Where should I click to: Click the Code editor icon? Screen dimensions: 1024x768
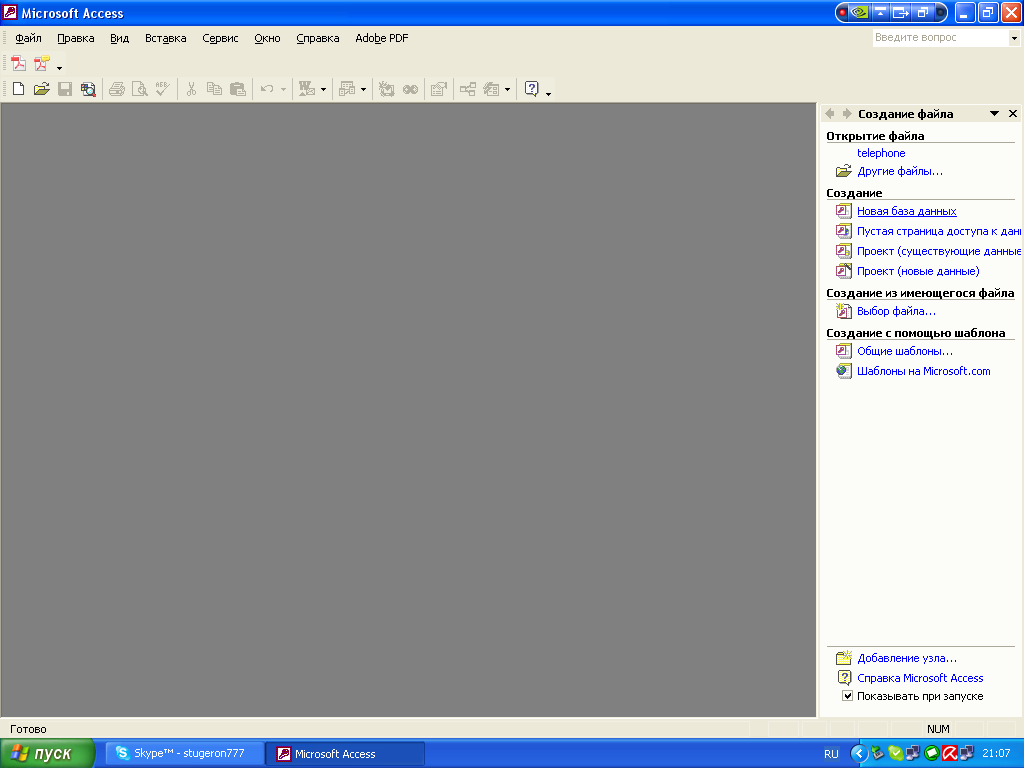(387, 89)
